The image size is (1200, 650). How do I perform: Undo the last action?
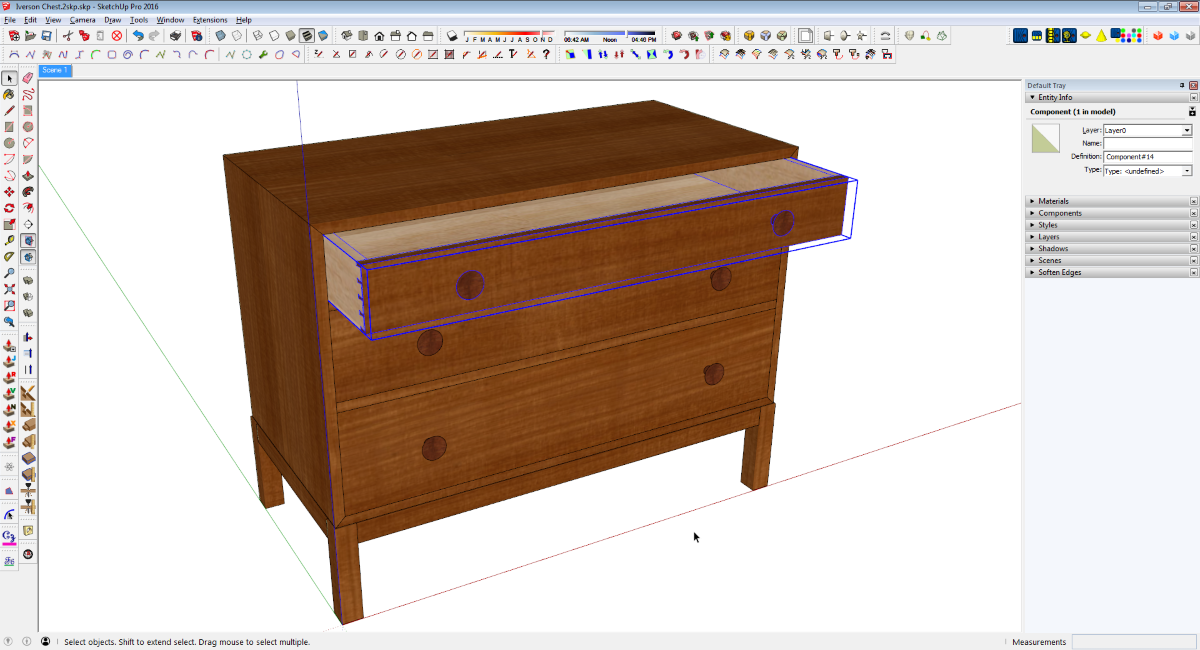coord(138,36)
